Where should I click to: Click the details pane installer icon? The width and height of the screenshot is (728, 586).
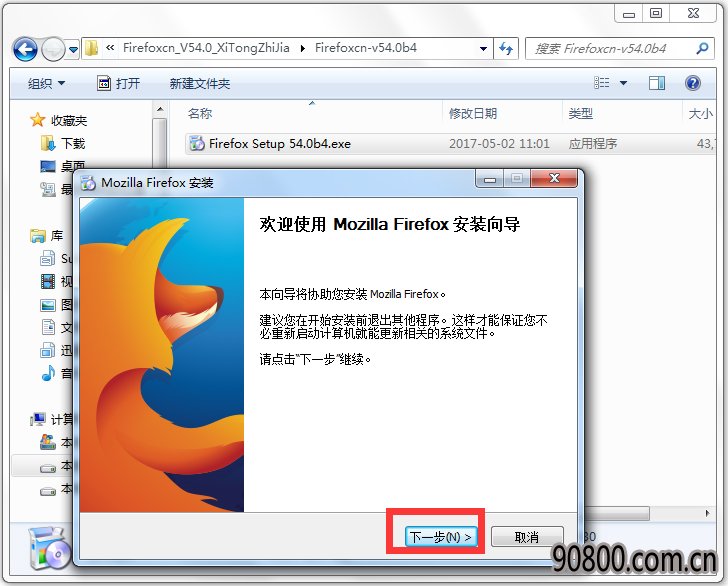click(50, 548)
